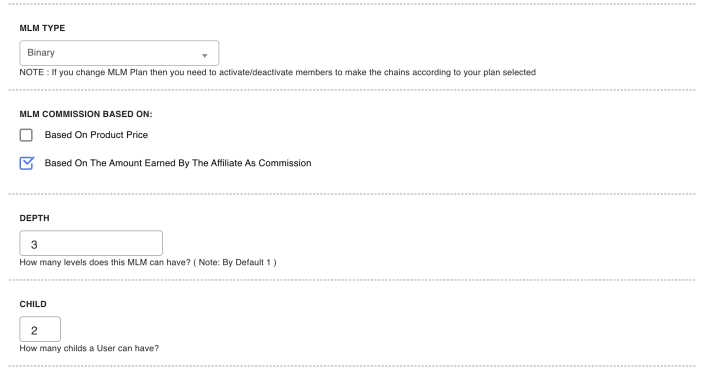704x375 pixels.
Task: Click the MLM Type dropdown arrow
Action: tap(204, 56)
